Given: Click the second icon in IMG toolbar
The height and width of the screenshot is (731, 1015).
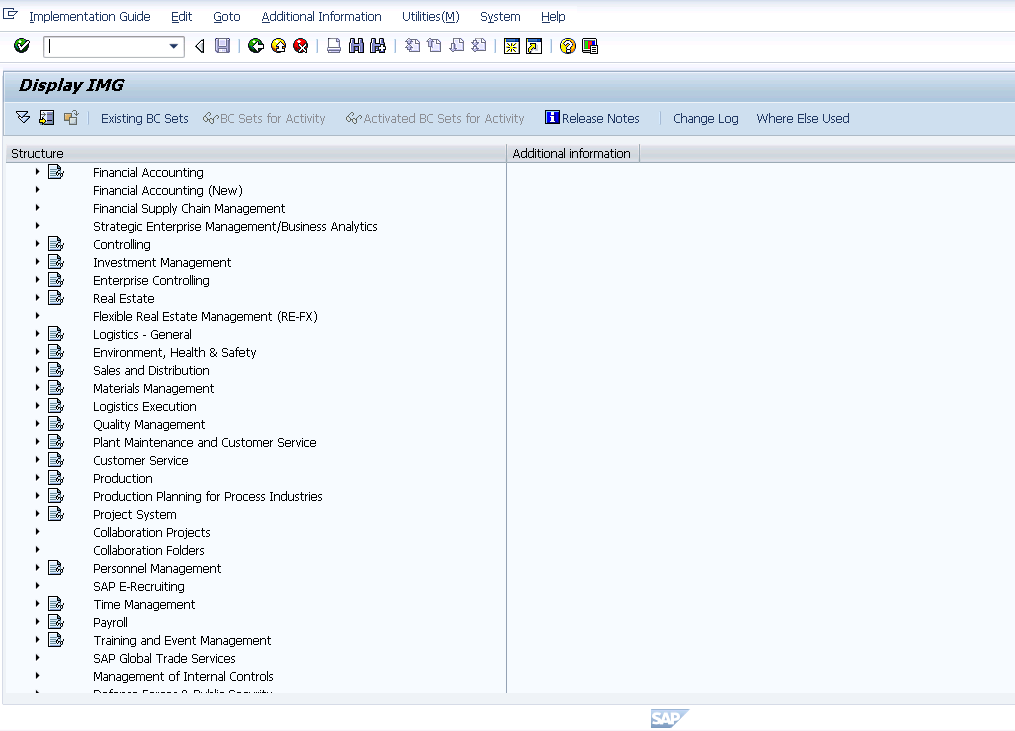Looking at the screenshot, I should coord(47,117).
